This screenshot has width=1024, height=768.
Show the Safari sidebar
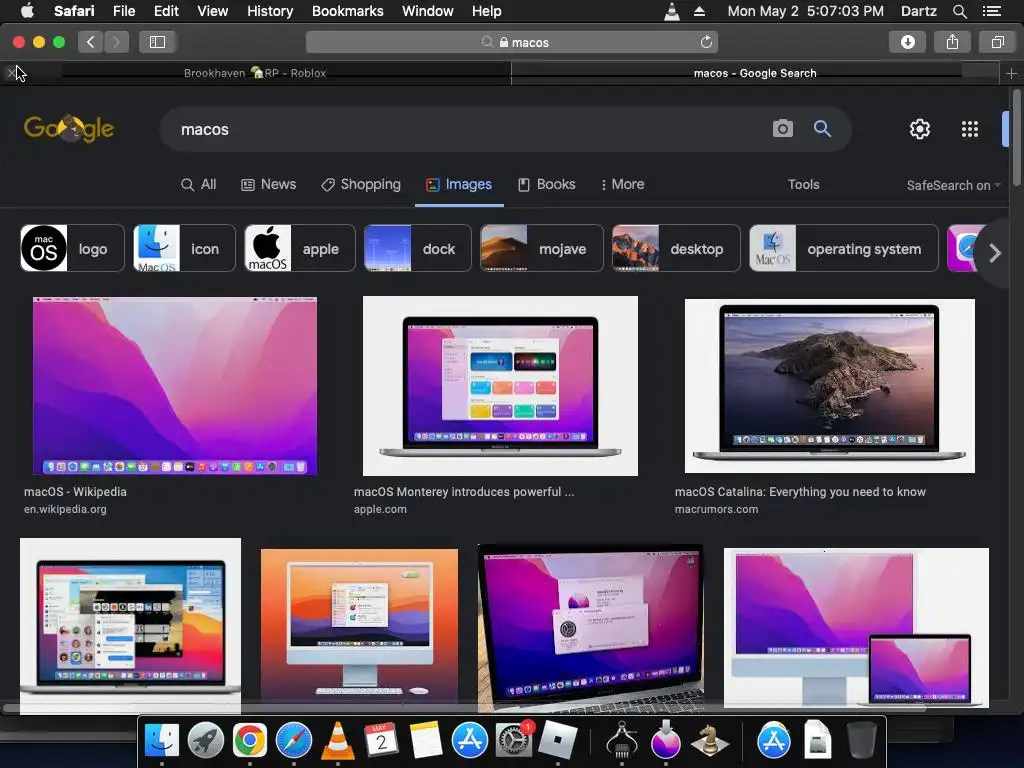point(157,42)
